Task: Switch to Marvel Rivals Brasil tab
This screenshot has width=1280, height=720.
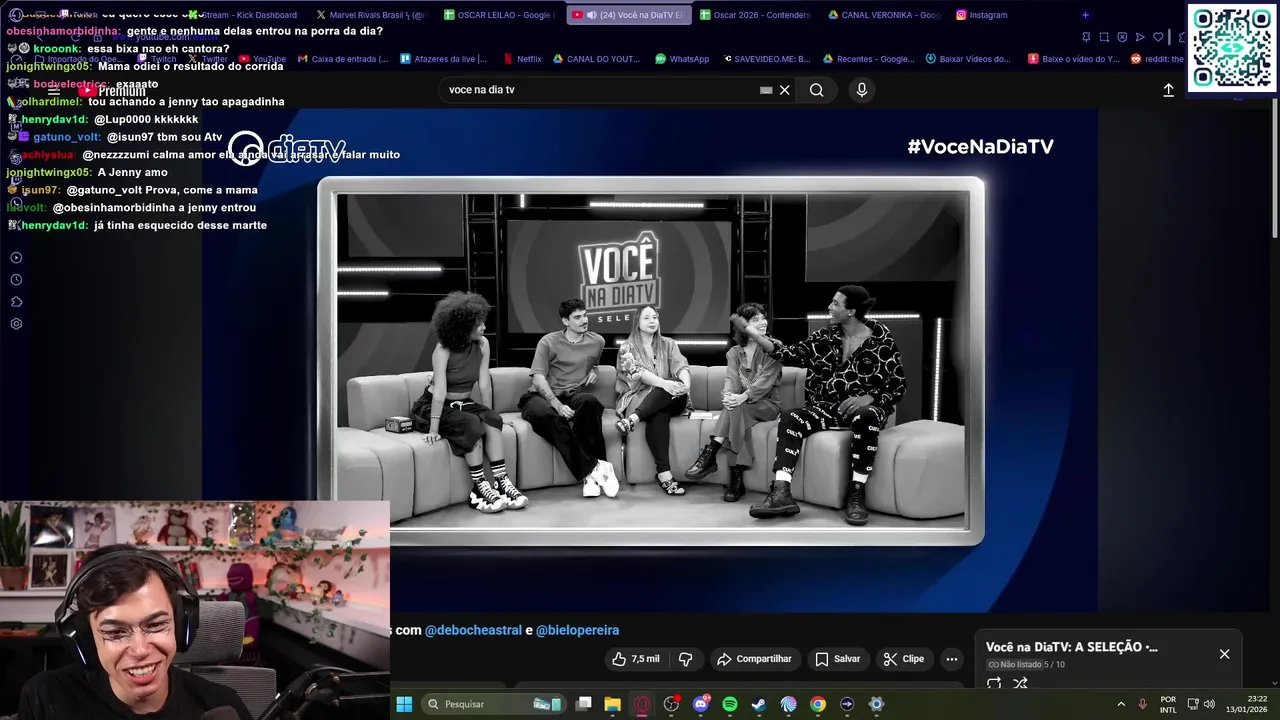Action: [371, 15]
